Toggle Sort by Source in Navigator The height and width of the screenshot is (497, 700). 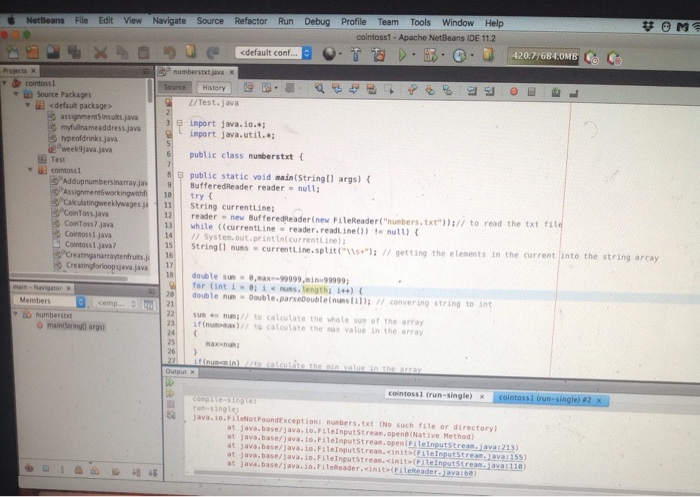(x=153, y=472)
